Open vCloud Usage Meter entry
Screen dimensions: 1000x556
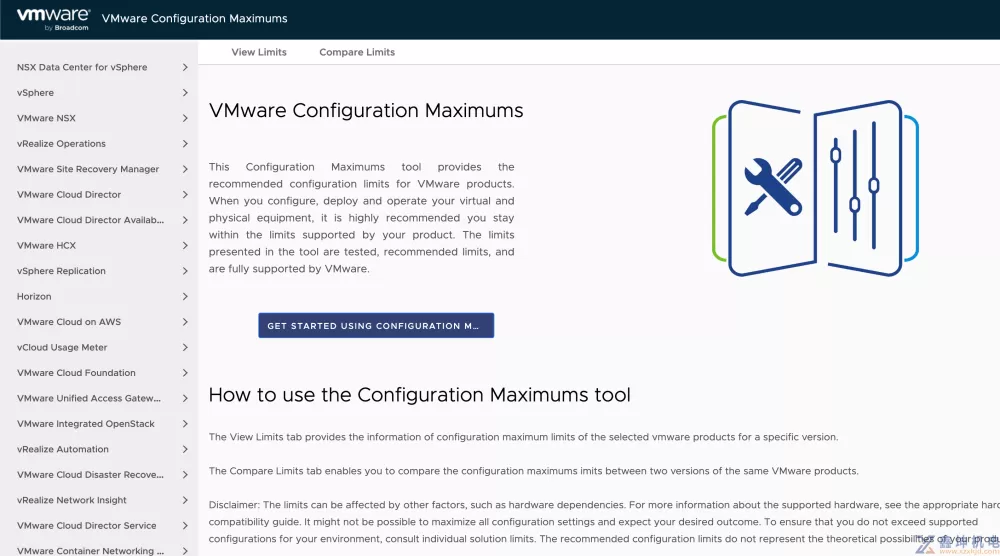pyautogui.click(x=62, y=348)
